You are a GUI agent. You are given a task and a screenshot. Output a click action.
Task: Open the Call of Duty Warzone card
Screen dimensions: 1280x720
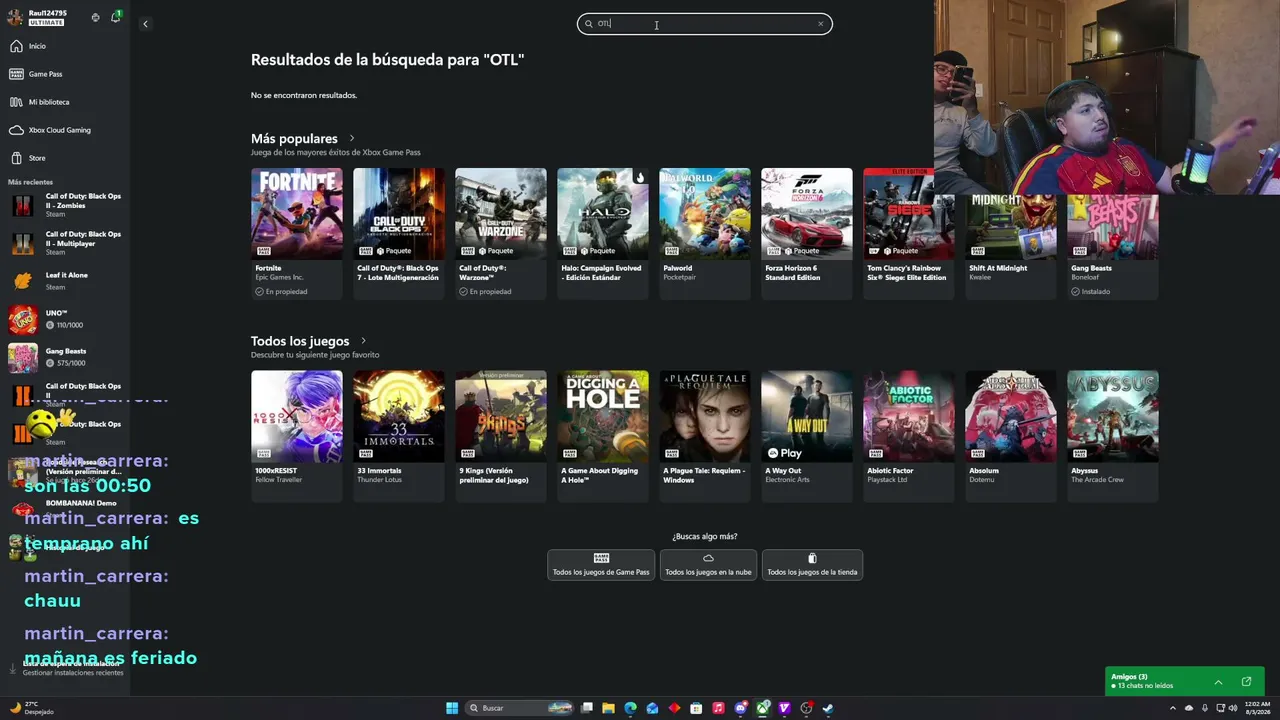coord(500,233)
